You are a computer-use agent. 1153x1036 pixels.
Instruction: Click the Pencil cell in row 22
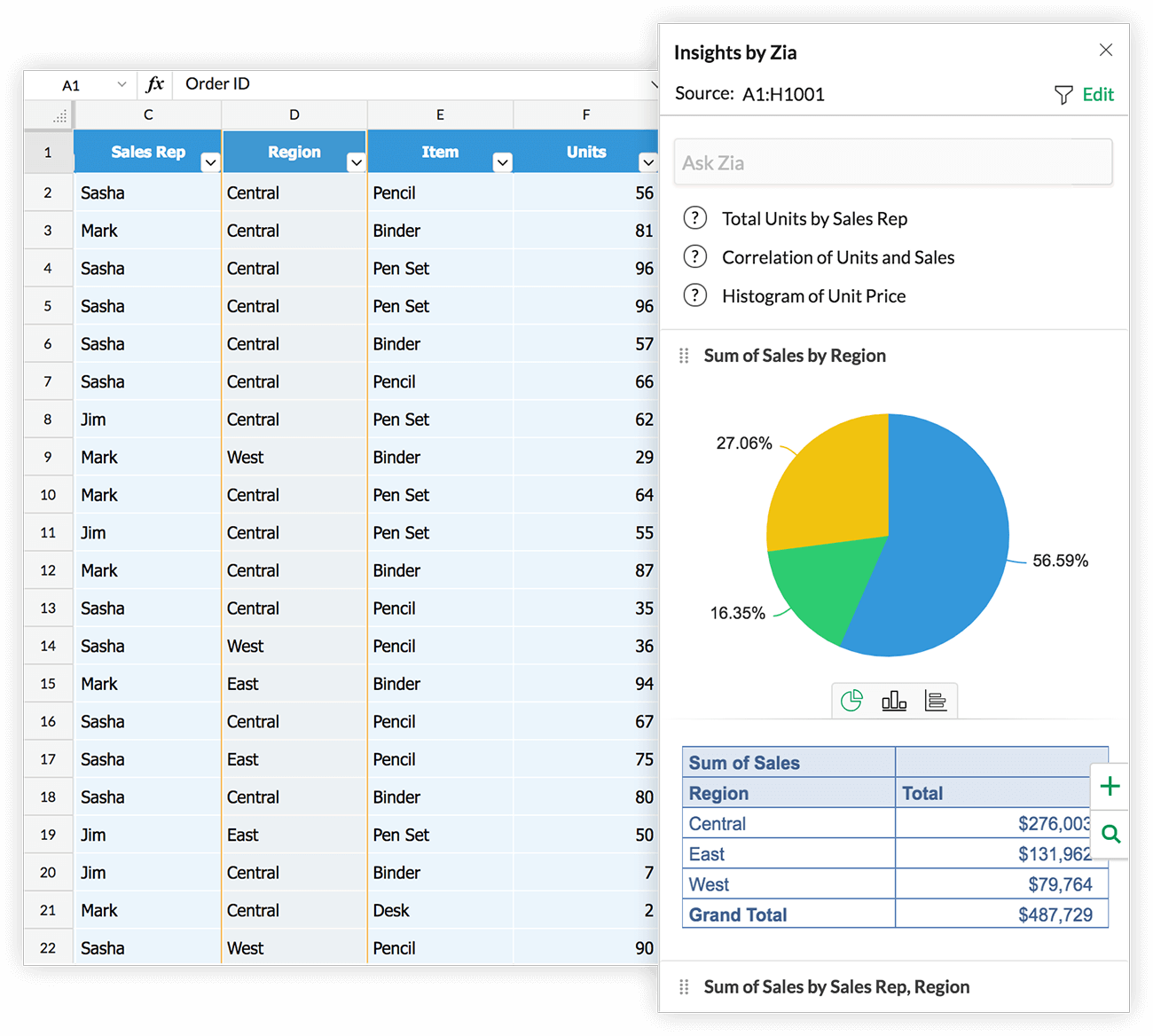tap(440, 948)
